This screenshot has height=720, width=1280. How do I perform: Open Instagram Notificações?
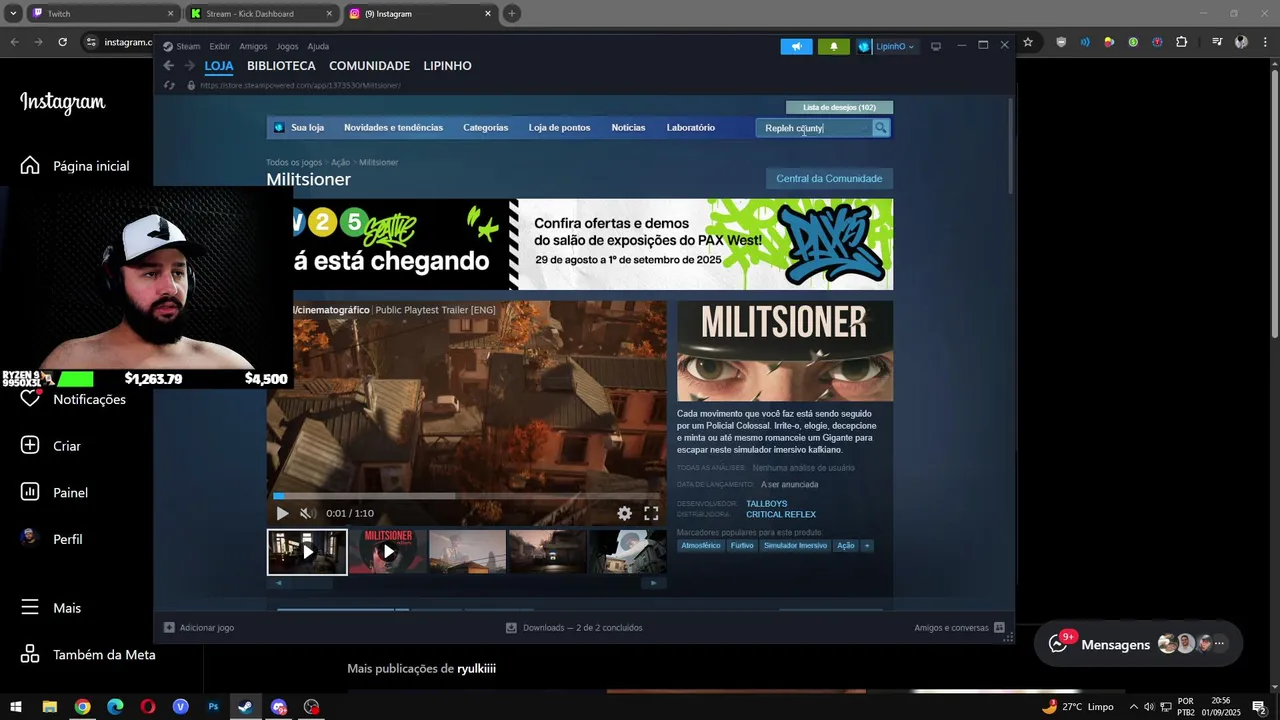[x=73, y=399]
